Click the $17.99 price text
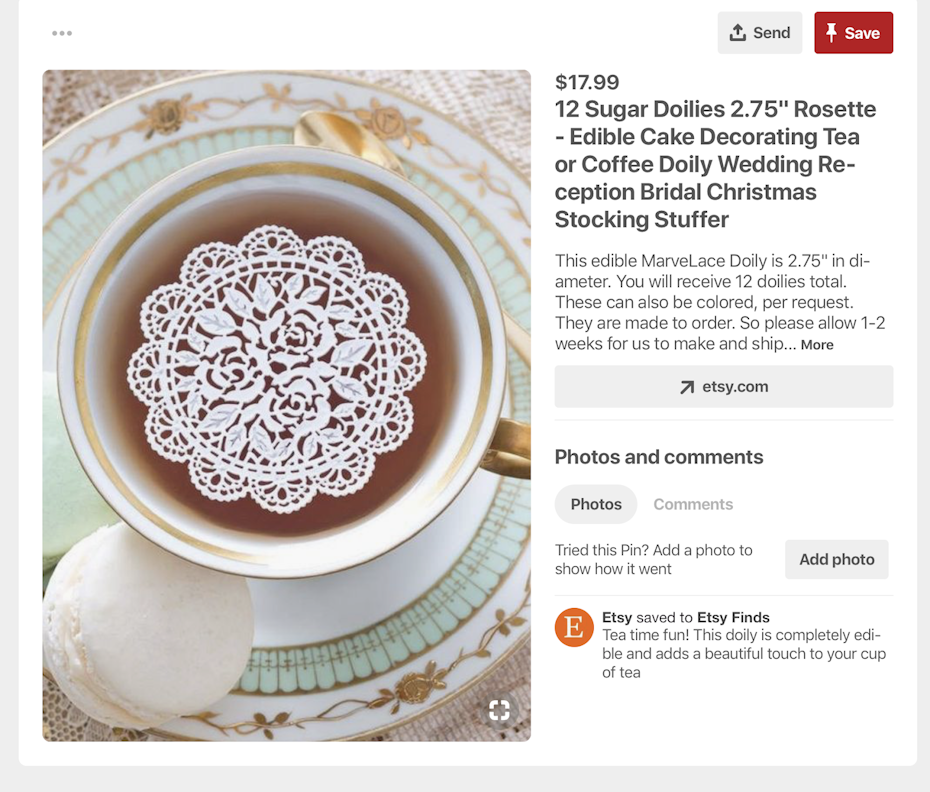The height and width of the screenshot is (792, 930). pos(587,82)
